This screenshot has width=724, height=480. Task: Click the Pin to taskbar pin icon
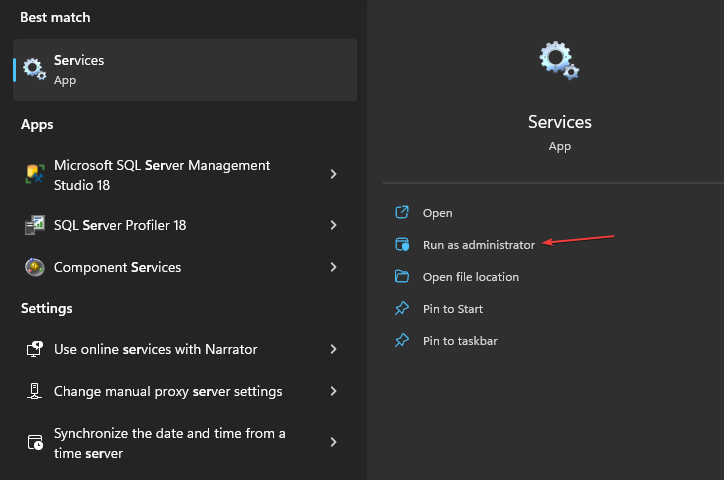pyautogui.click(x=402, y=340)
